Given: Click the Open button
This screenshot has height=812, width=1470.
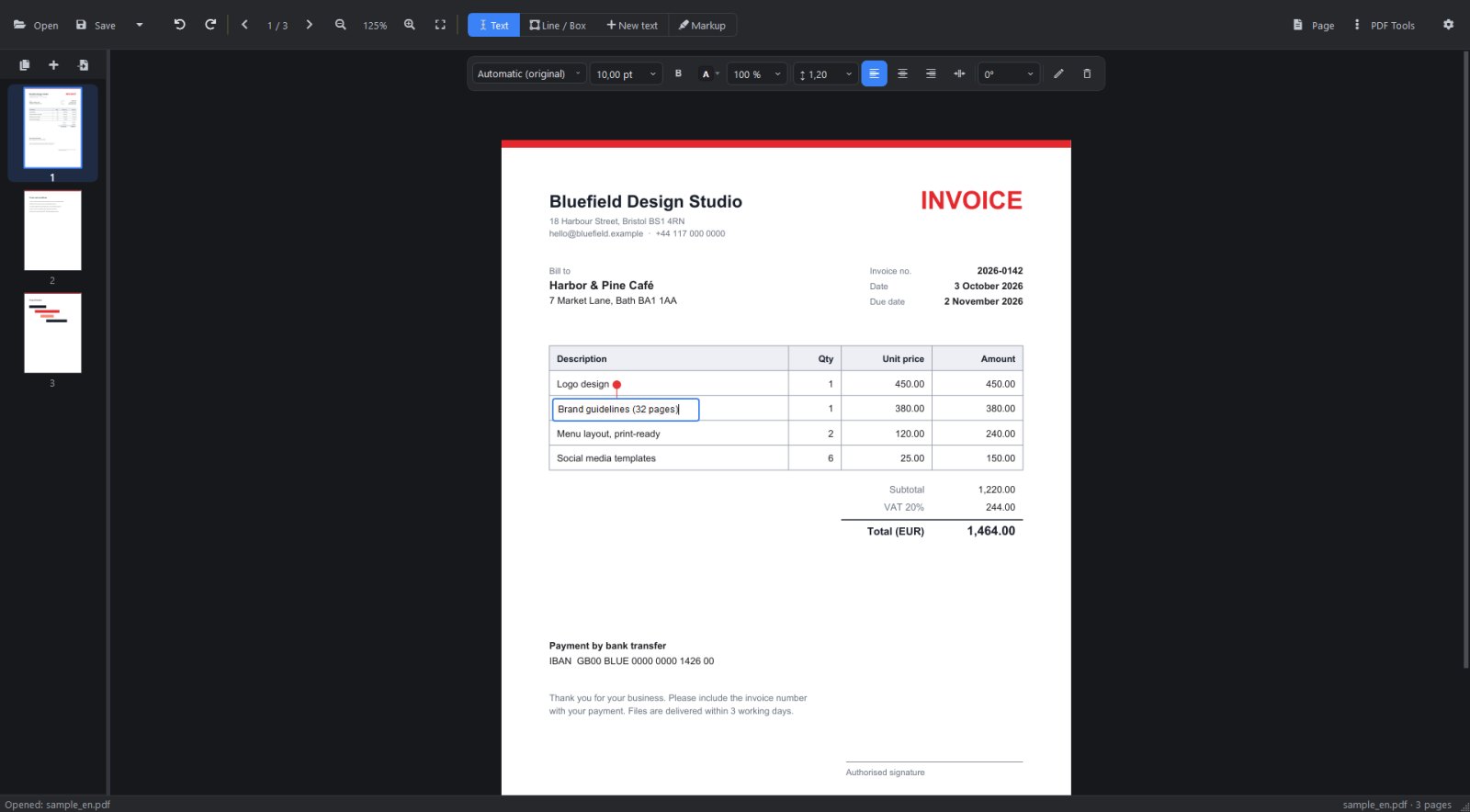Looking at the screenshot, I should [x=36, y=25].
